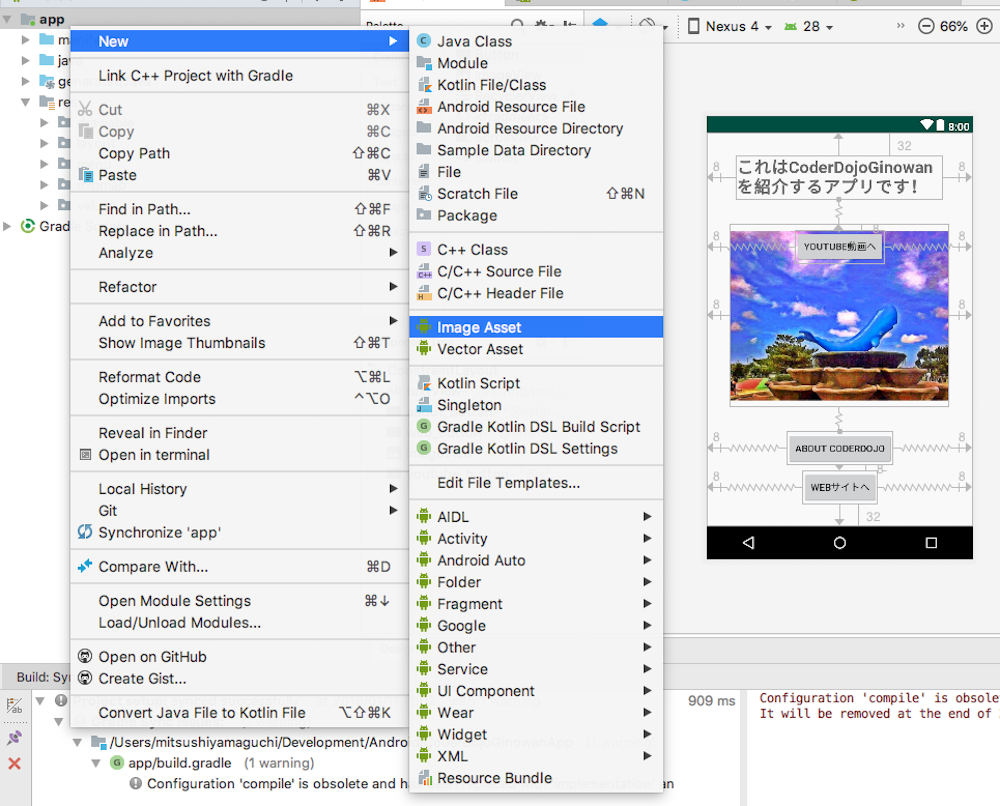Click the ABOUT CODERDOJO button in preview

pos(839,449)
